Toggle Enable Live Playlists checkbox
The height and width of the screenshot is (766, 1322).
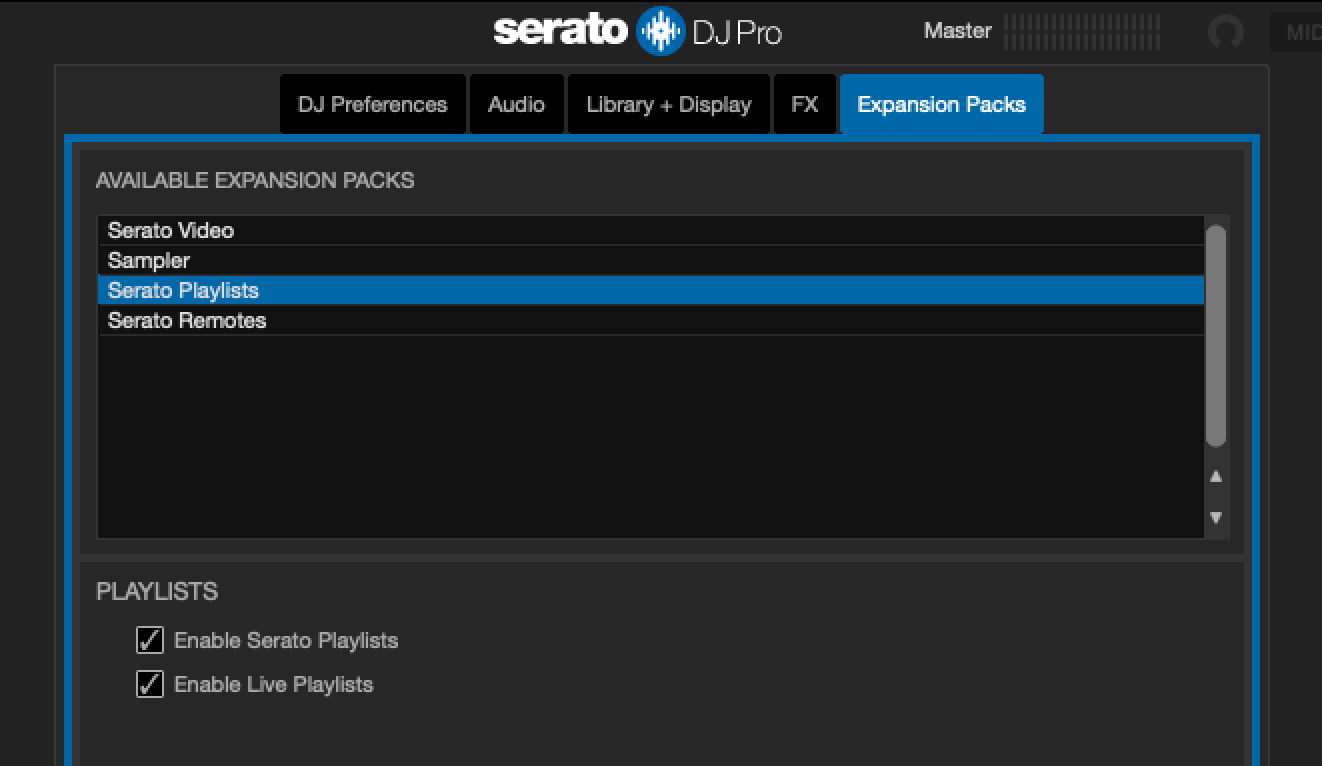[x=150, y=684]
